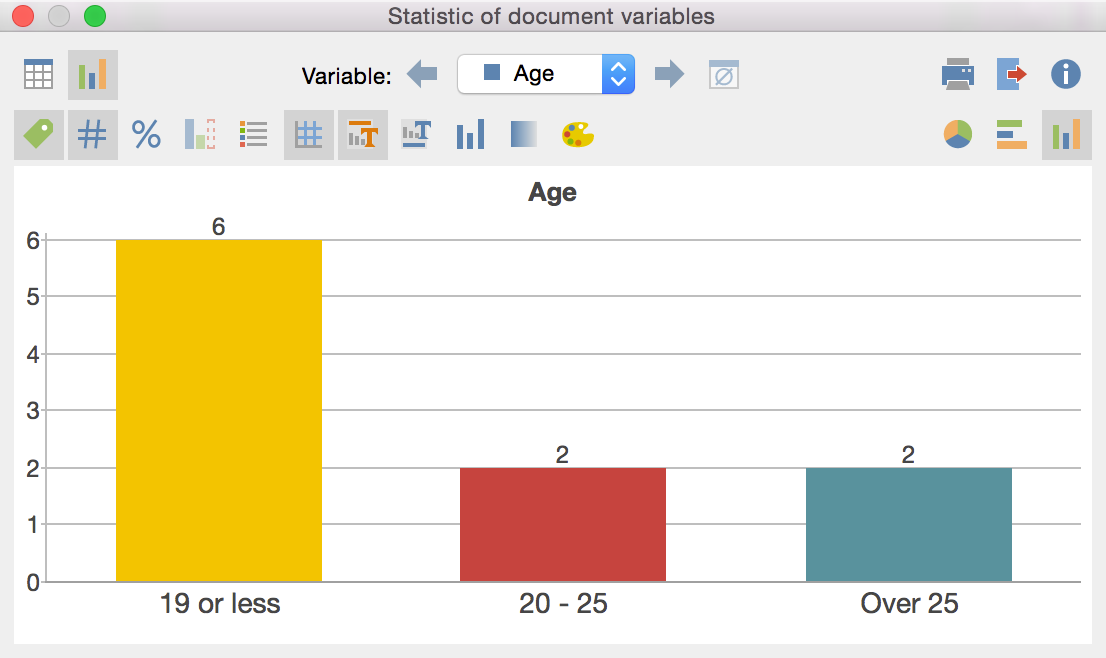The width and height of the screenshot is (1106, 658).
Task: Open the Age variable dropdown
Action: [546, 74]
